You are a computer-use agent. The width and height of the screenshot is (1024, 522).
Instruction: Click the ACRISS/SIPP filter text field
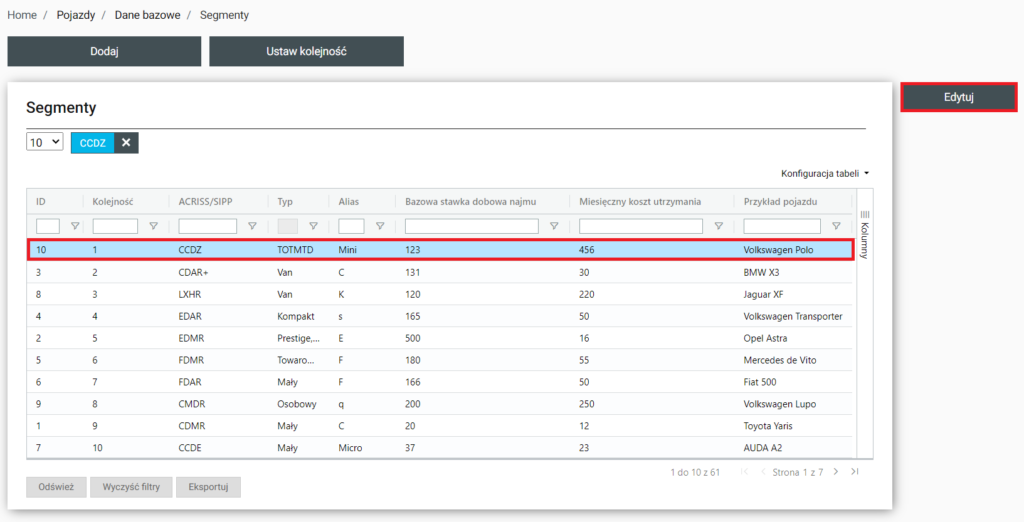207,226
